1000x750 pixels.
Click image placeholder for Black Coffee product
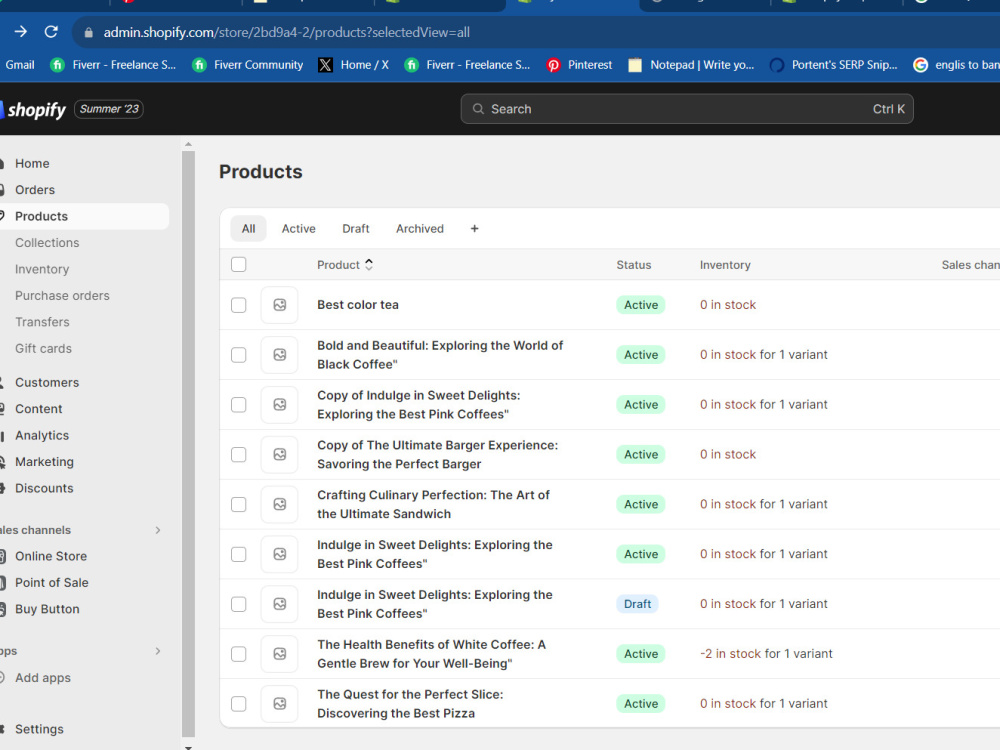coord(279,355)
